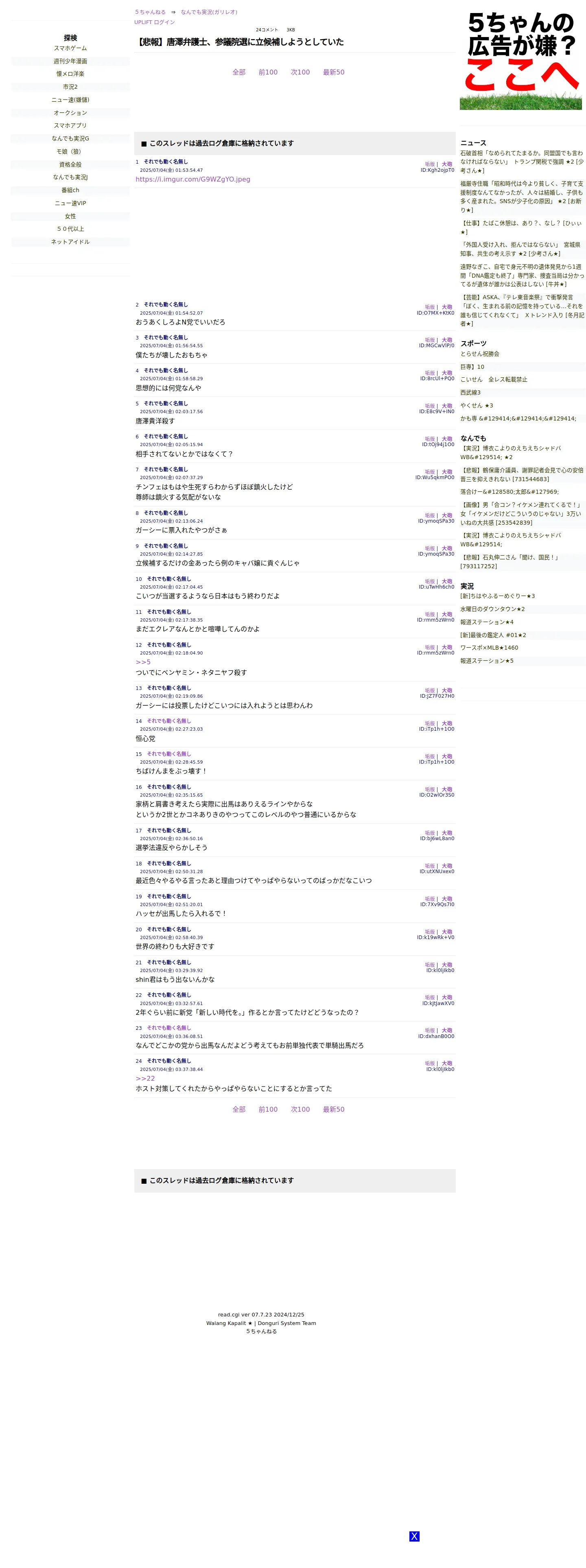The height and width of the screenshot is (1568, 586).
Task: Click poster name on post 14
Action: pyautogui.click(x=168, y=720)
